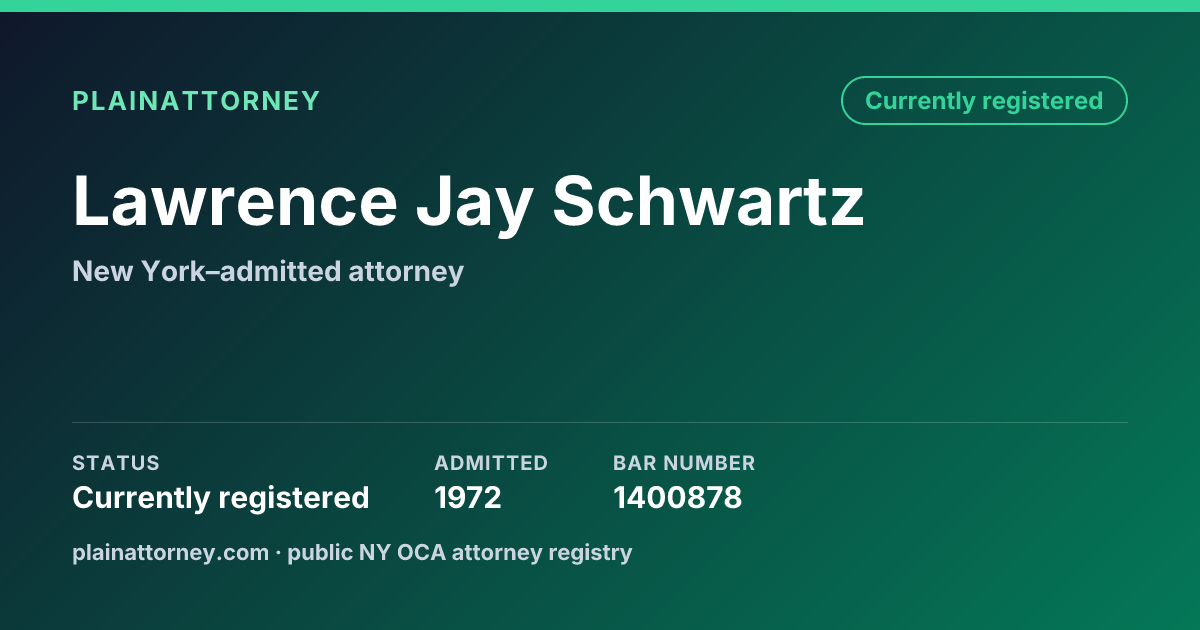The image size is (1200, 630).
Task: Click the word attorney in the subtitle
Action: [408, 272]
